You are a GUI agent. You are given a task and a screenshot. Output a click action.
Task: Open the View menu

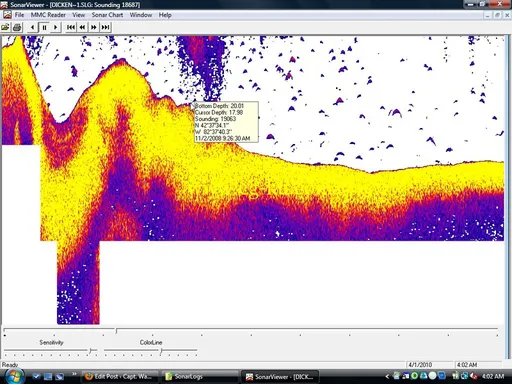click(x=79, y=15)
